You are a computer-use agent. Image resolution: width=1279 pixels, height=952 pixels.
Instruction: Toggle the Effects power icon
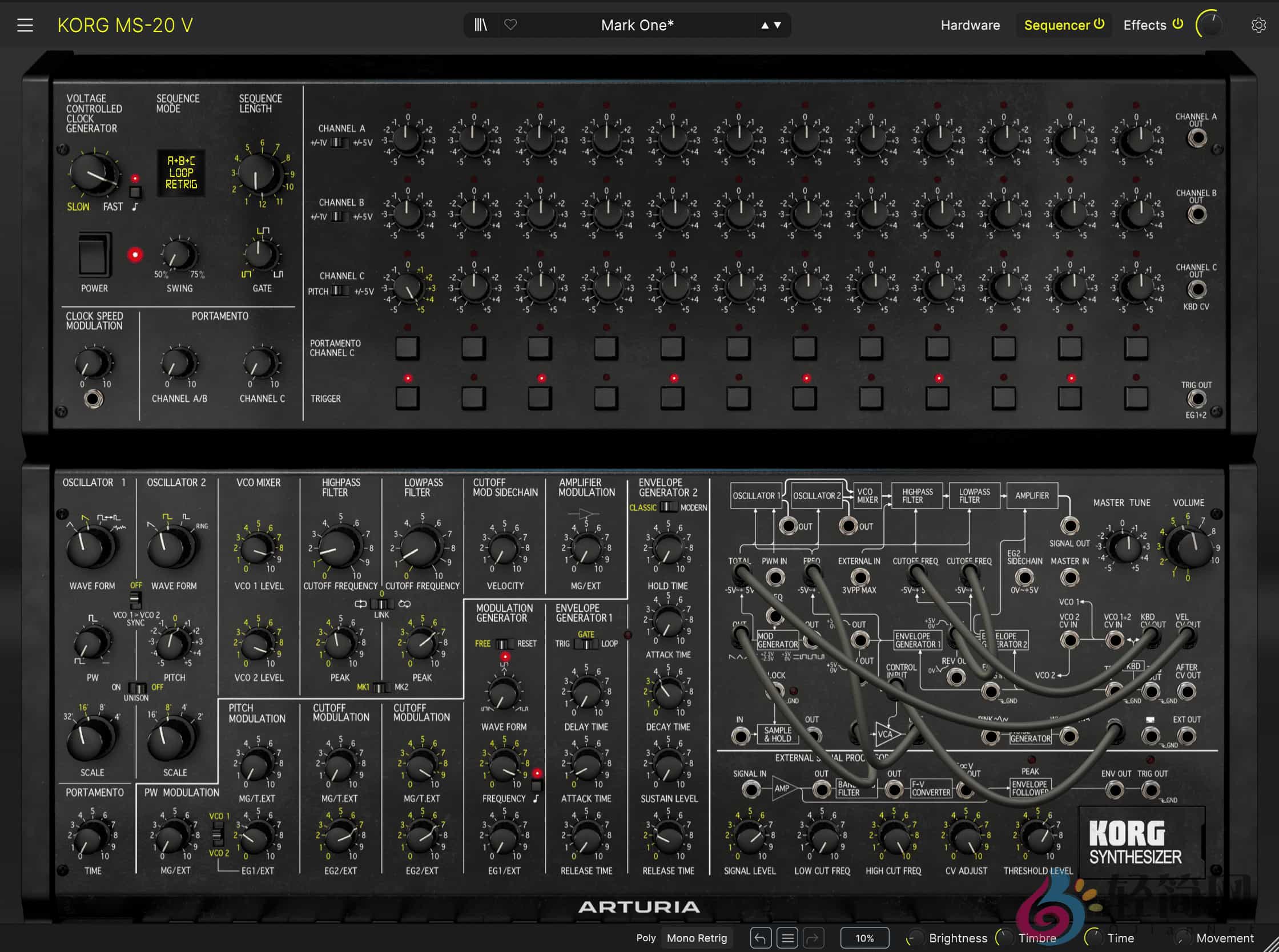click(x=1178, y=24)
